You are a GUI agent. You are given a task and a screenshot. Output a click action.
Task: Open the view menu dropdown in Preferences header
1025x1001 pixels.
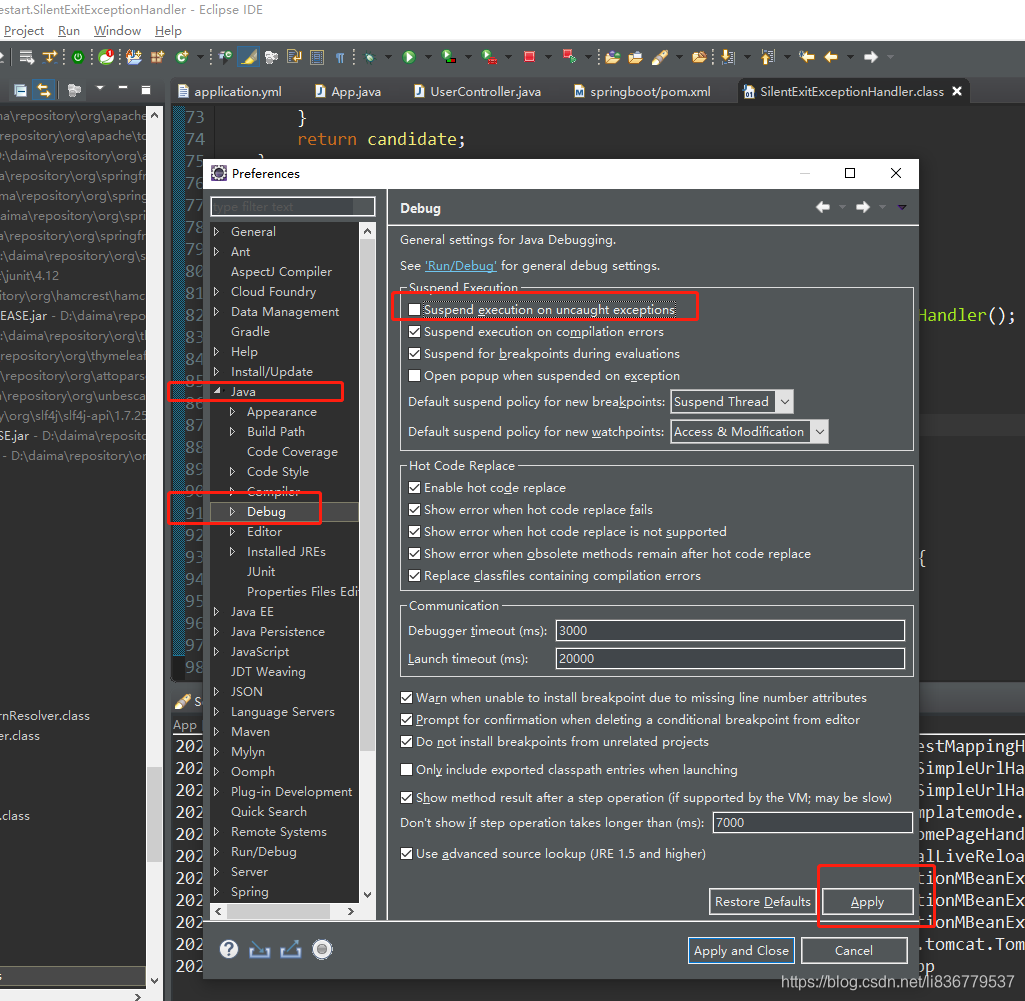902,207
